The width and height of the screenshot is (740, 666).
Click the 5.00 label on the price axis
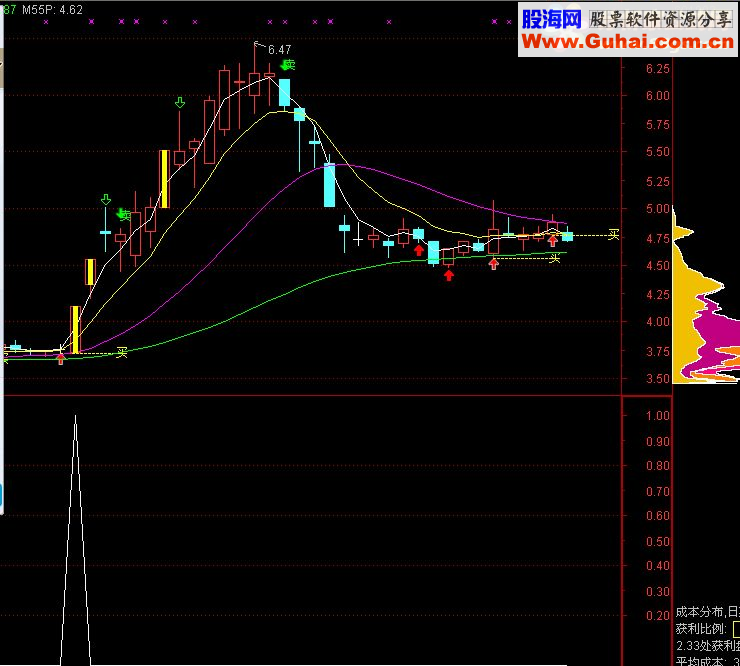click(657, 208)
